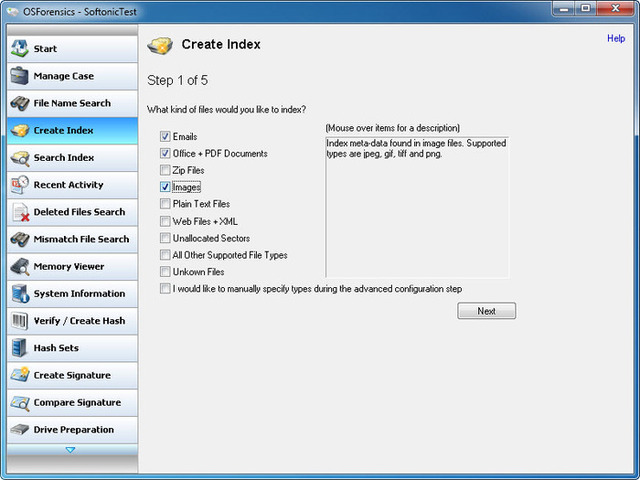Check All Other Supported File Types
Image resolution: width=640 pixels, height=480 pixels.
[x=165, y=255]
